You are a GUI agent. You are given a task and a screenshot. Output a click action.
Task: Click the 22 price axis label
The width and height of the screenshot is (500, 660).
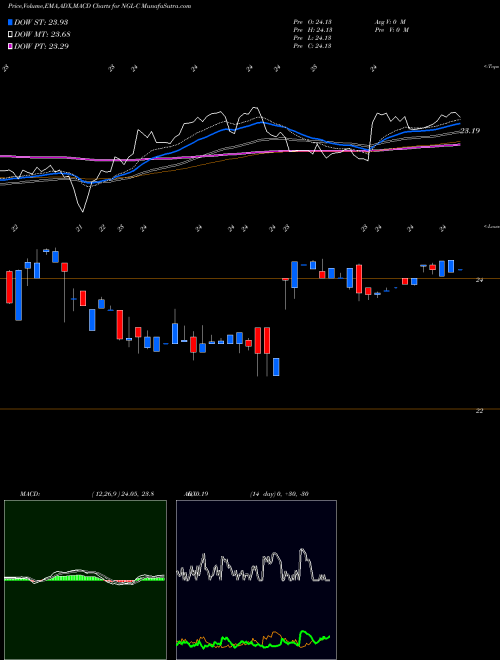479,411
